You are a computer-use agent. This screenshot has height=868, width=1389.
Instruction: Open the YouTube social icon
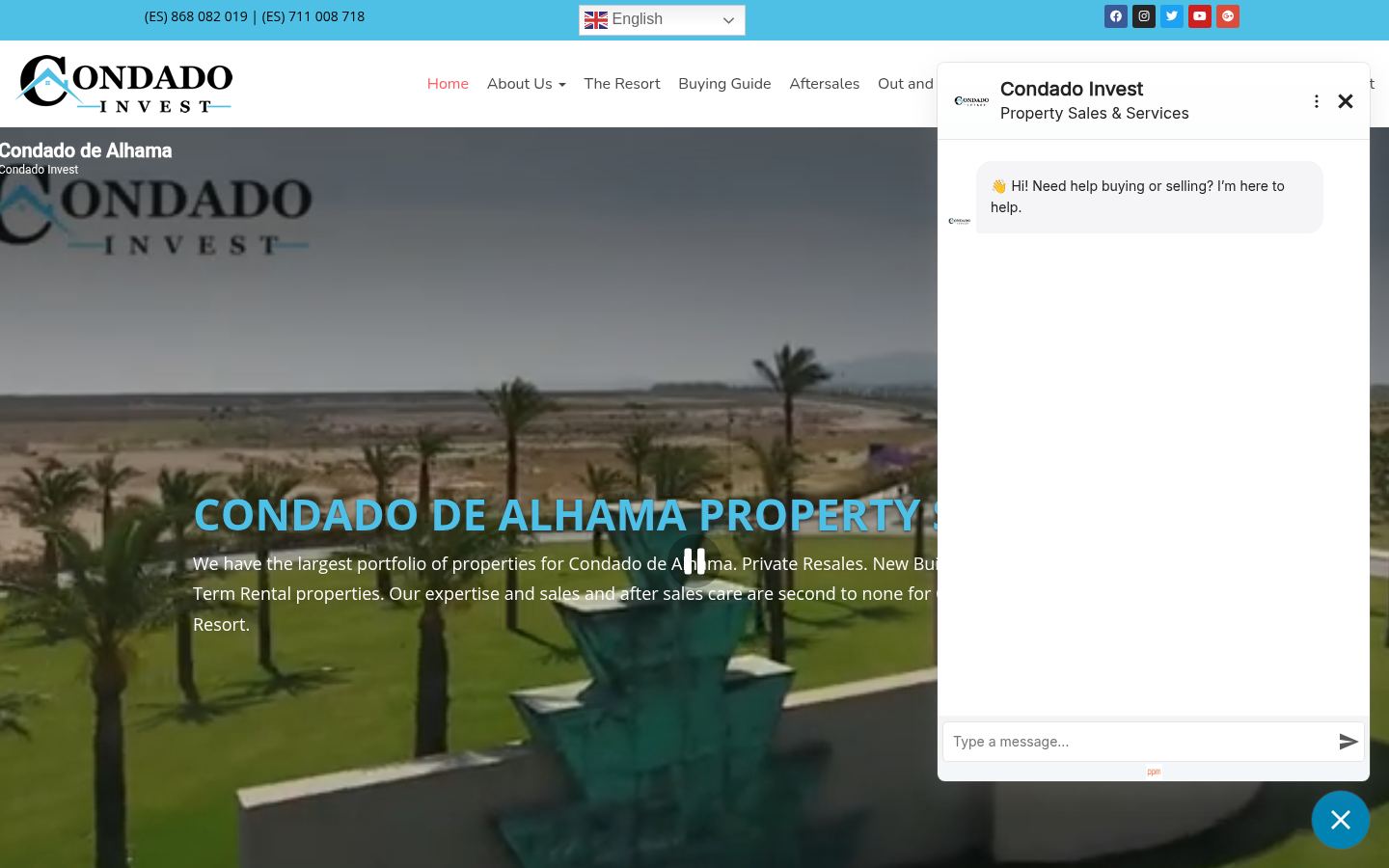pos(1200,16)
